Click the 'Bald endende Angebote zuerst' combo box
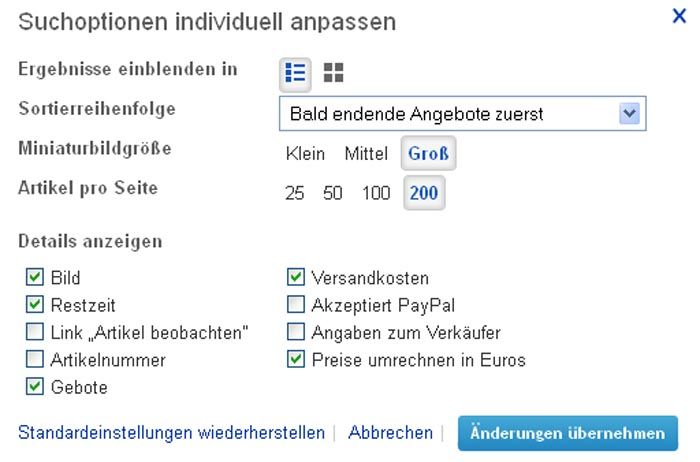 point(450,114)
